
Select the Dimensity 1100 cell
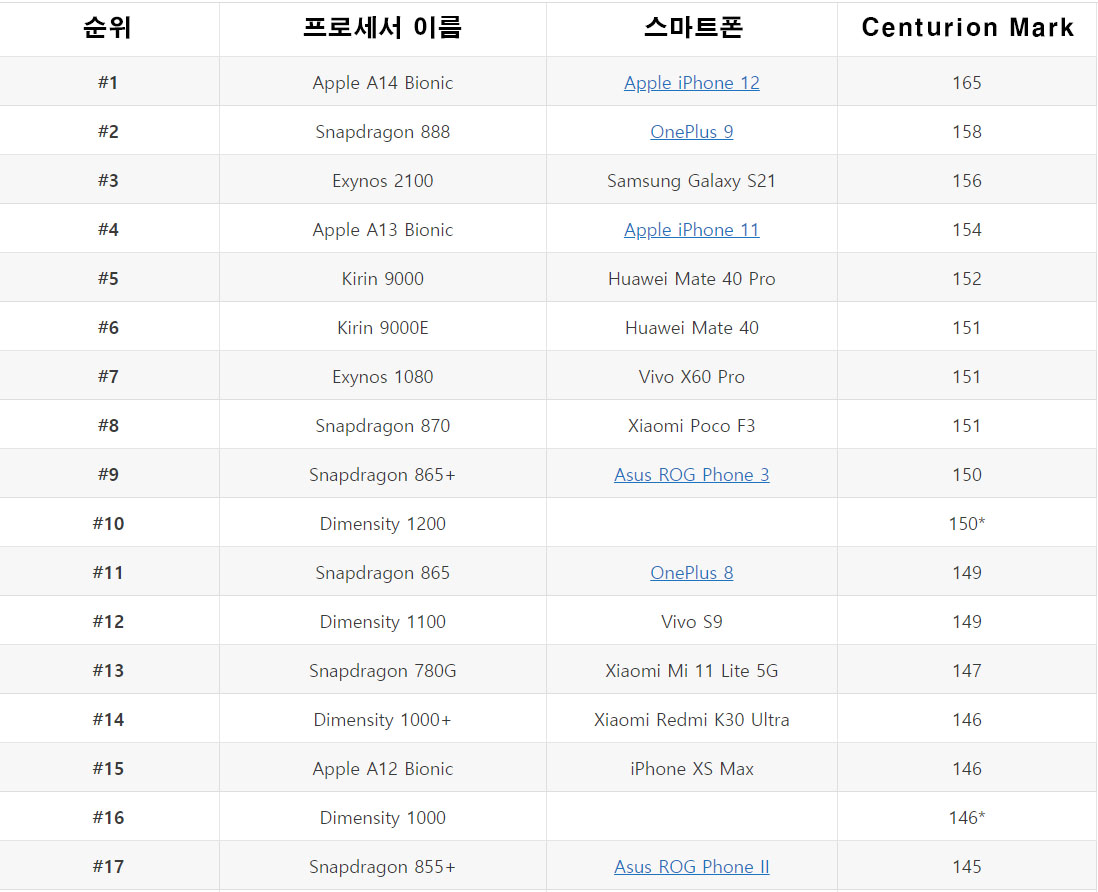point(382,622)
